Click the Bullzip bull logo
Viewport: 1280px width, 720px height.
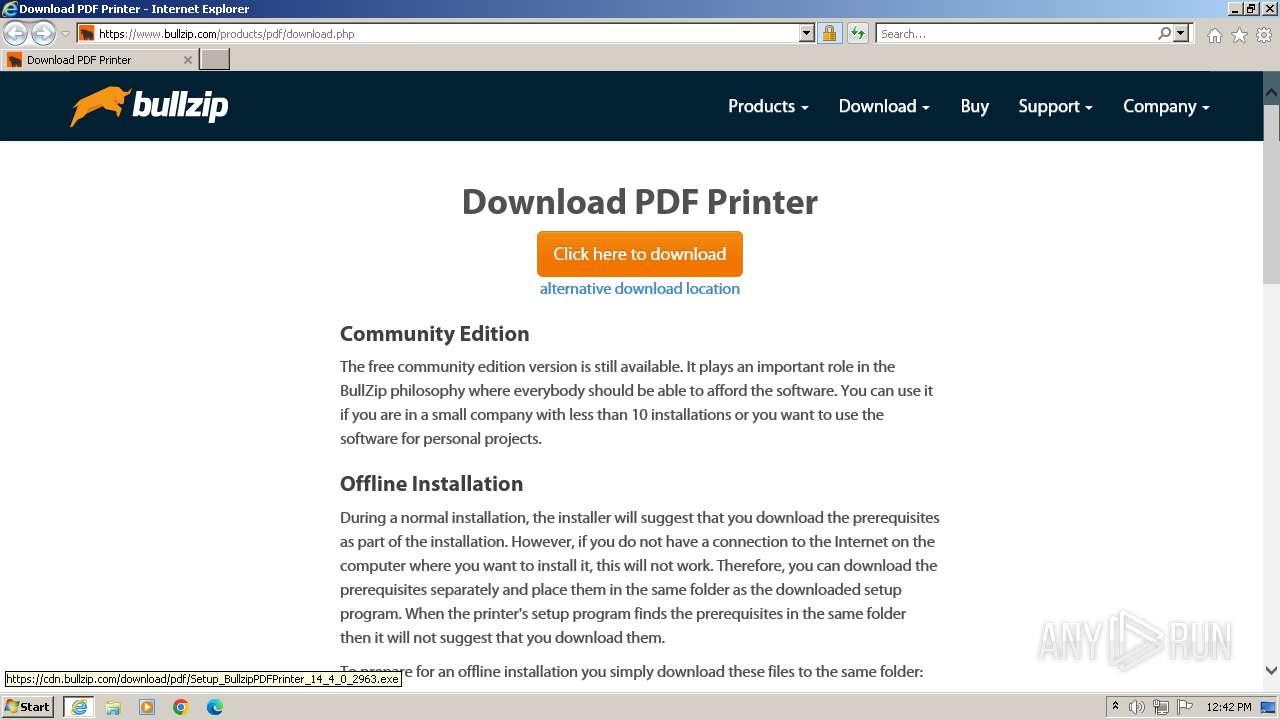click(149, 106)
